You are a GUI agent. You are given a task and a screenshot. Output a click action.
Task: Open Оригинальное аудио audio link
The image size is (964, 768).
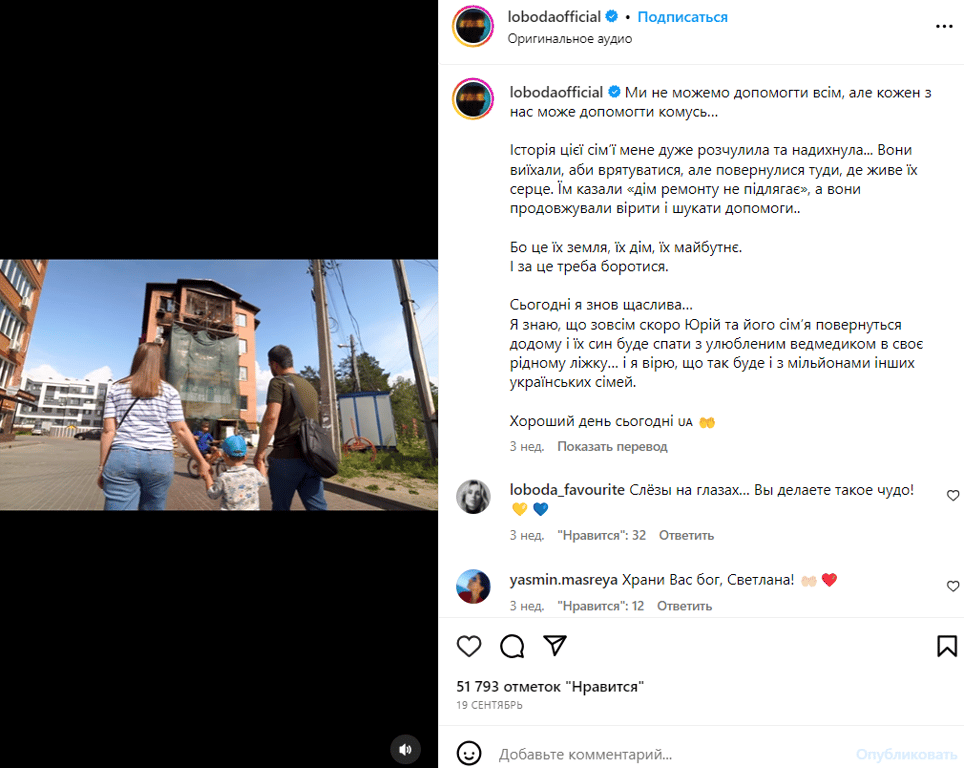[569, 39]
